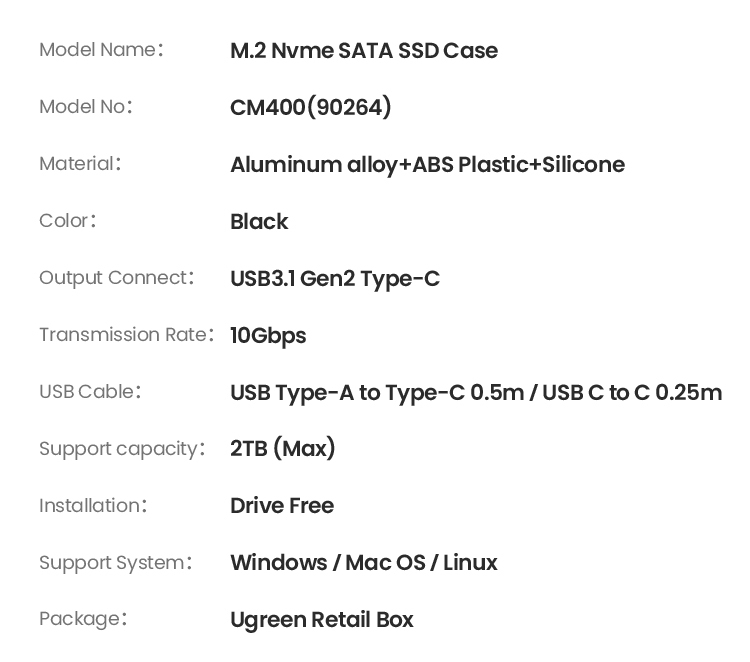750x662 pixels.
Task: Click the "Drive Free" installation value
Action: point(282,506)
